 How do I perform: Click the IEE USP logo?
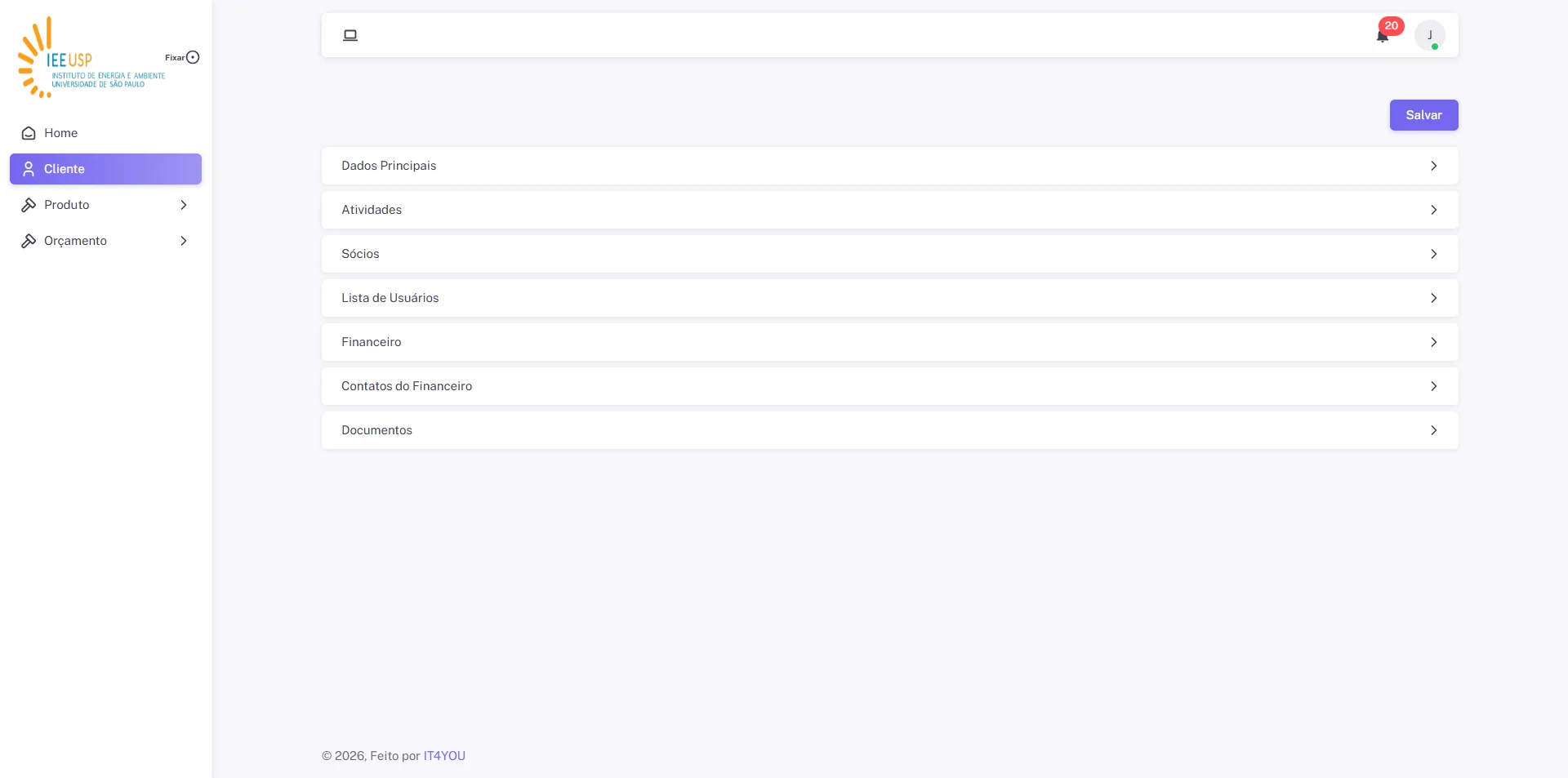coord(91,57)
